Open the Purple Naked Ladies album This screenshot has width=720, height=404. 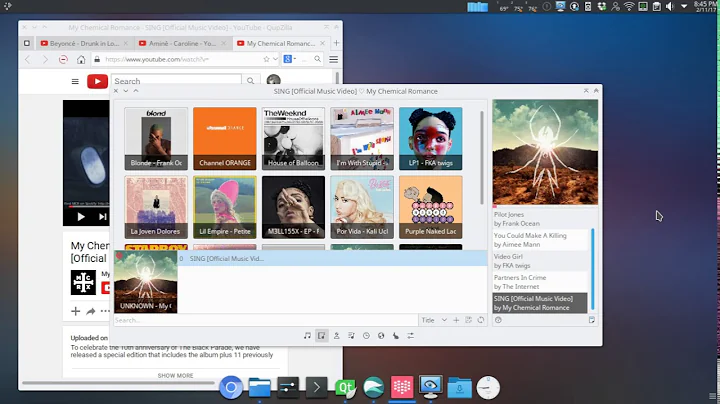coord(431,207)
